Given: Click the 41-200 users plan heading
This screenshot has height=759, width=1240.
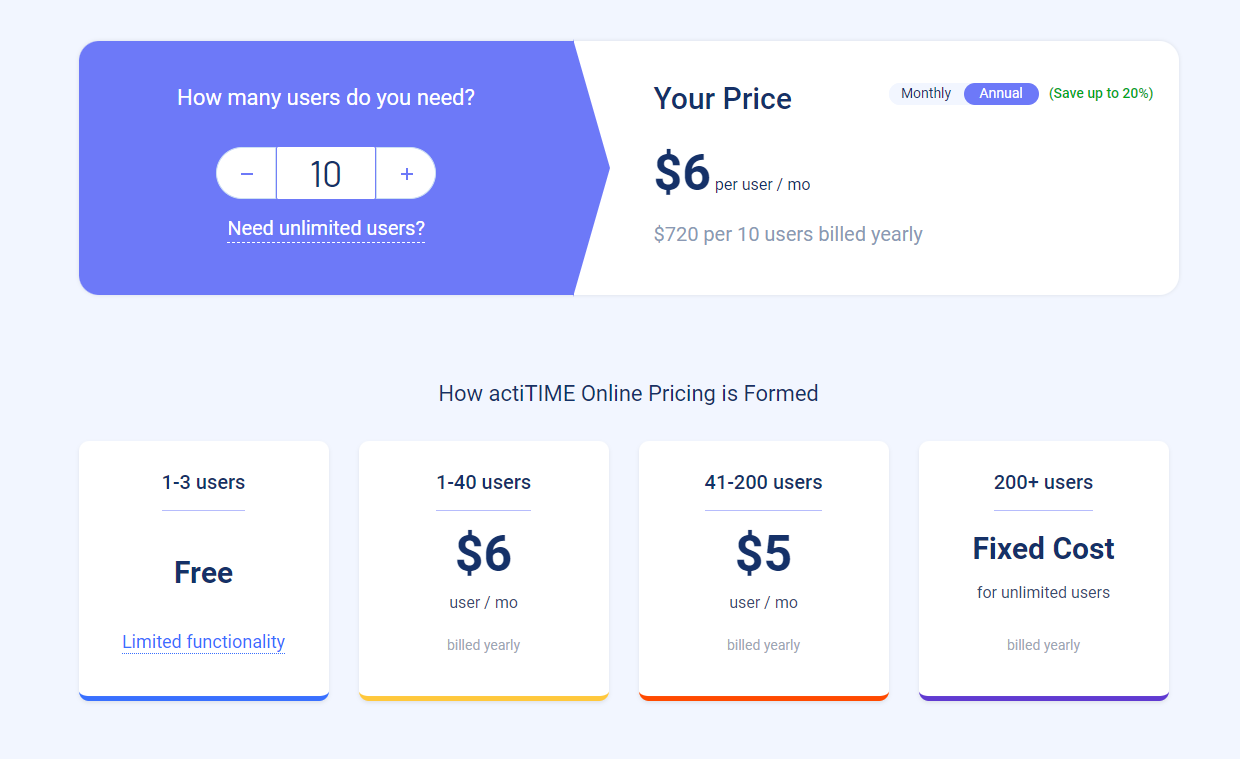Looking at the screenshot, I should 764,482.
